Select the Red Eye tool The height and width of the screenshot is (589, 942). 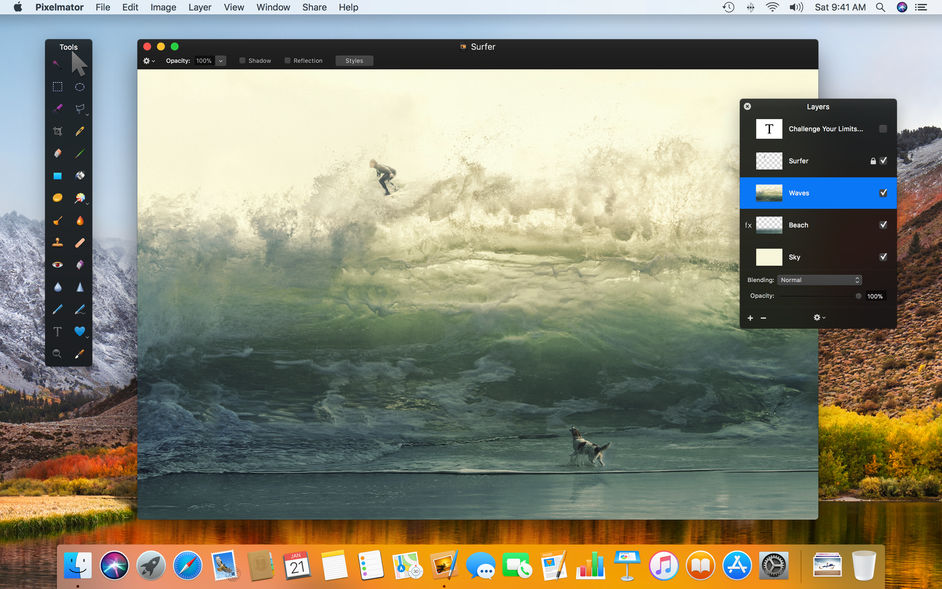pyautogui.click(x=57, y=264)
